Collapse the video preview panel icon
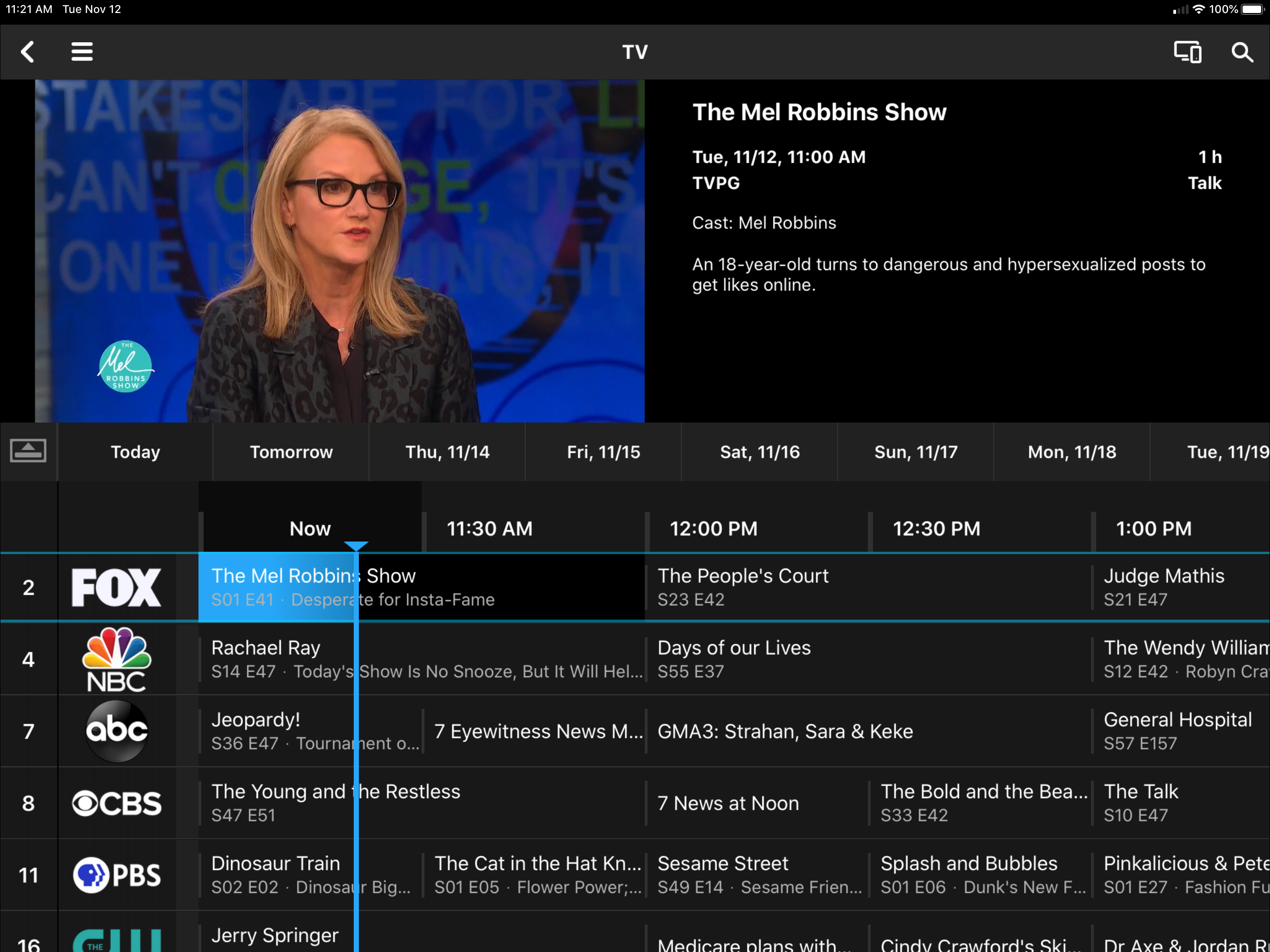This screenshot has height=952, width=1270. coord(28,451)
